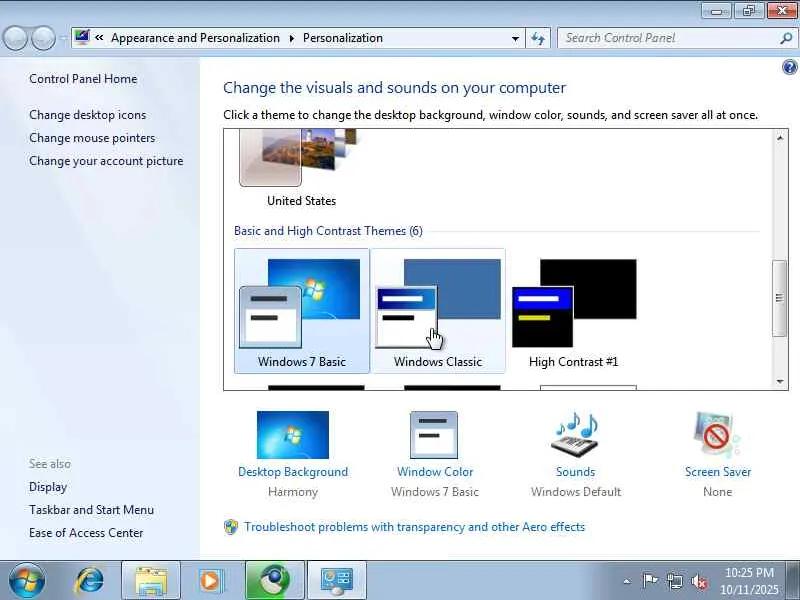Image resolution: width=800 pixels, height=600 pixels.
Task: Open Change your account picture
Action: pos(106,161)
